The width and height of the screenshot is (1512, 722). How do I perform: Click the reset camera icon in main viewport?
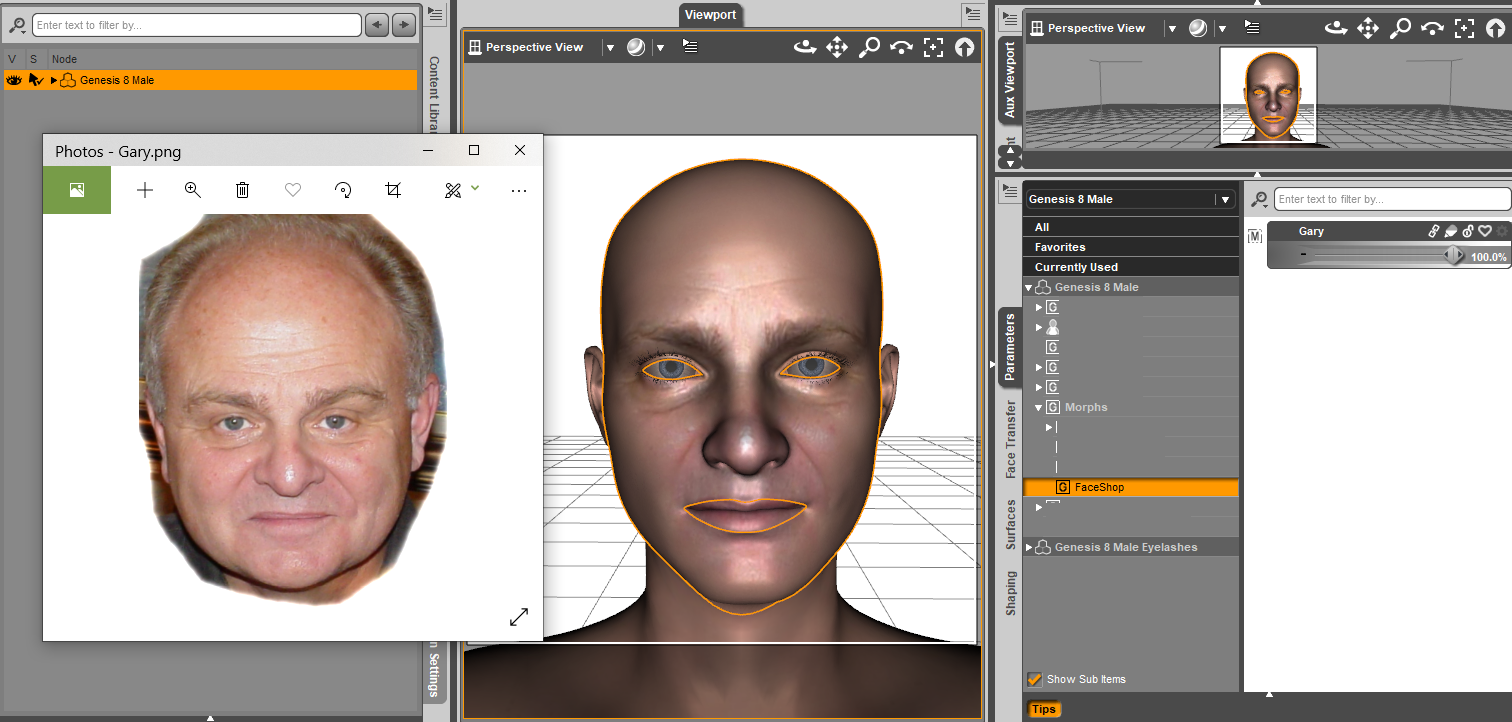pos(964,47)
